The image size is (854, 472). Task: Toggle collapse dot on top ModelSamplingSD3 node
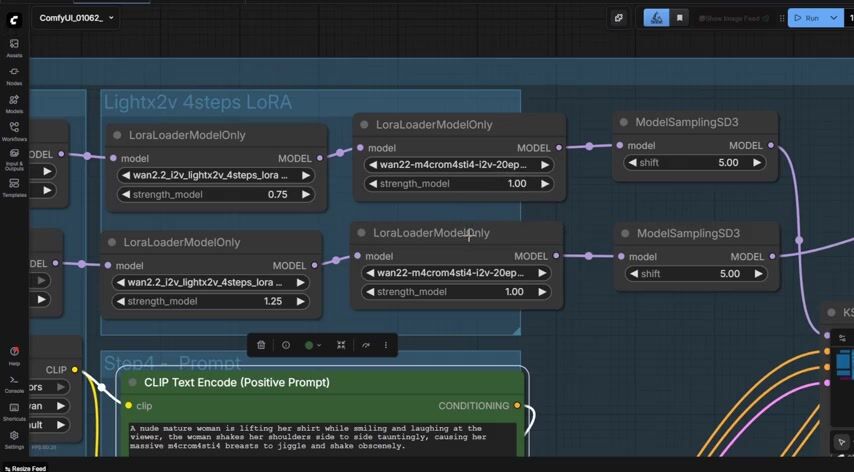tap(624, 123)
